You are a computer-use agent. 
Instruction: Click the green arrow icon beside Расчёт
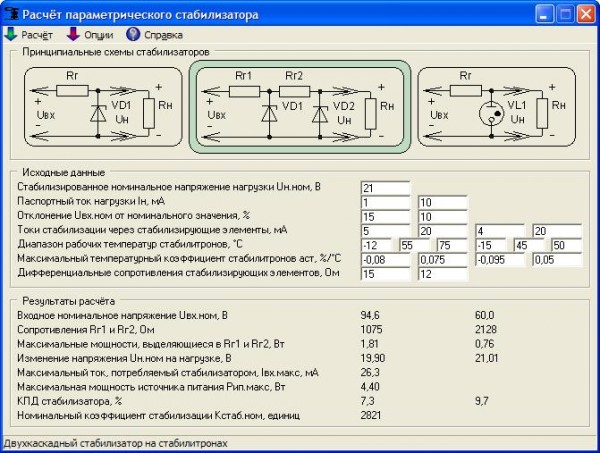(11, 33)
